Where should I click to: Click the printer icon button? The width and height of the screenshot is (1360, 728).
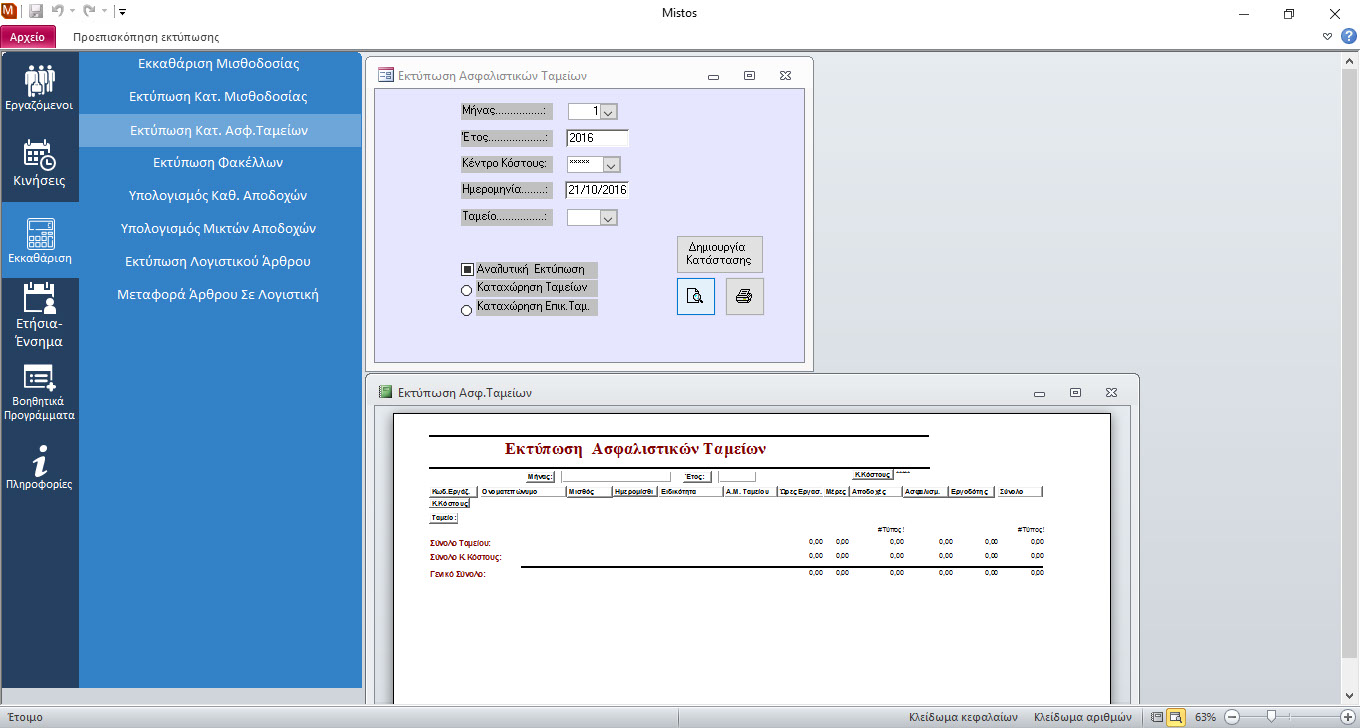coord(744,296)
